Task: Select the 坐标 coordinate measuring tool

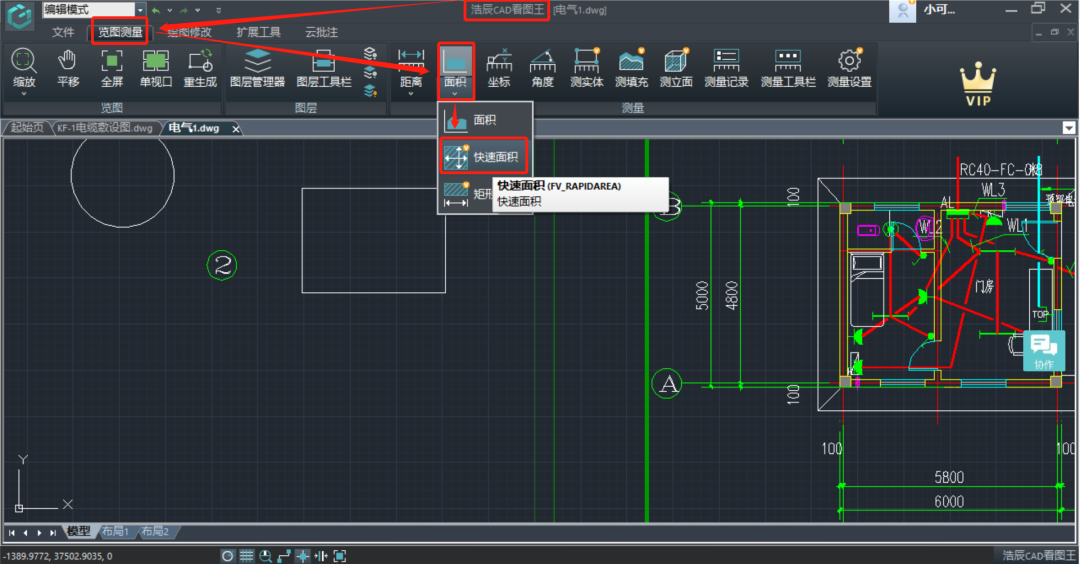Action: pyautogui.click(x=498, y=66)
